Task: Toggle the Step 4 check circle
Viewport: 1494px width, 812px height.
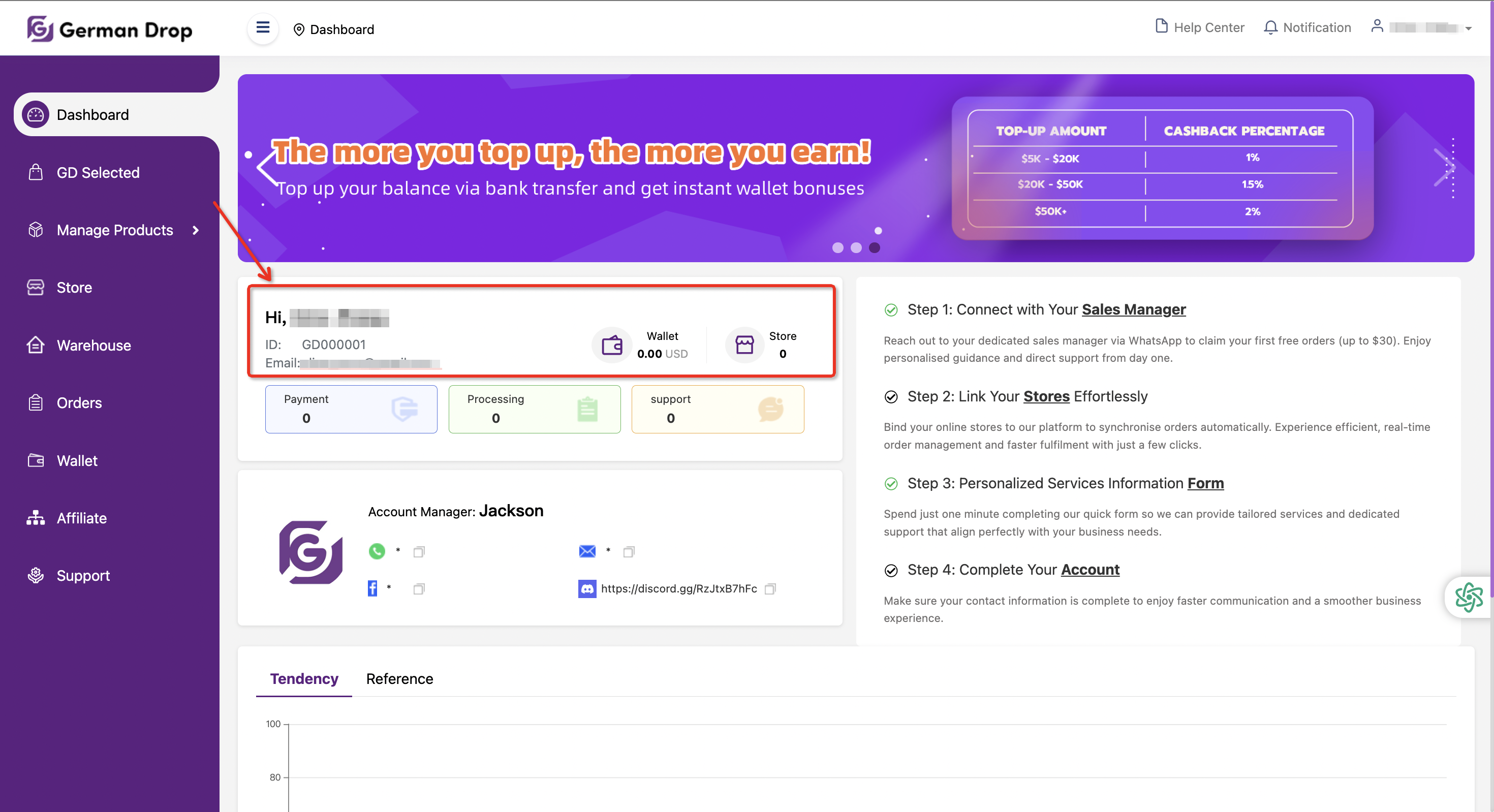Action: pyautogui.click(x=891, y=570)
